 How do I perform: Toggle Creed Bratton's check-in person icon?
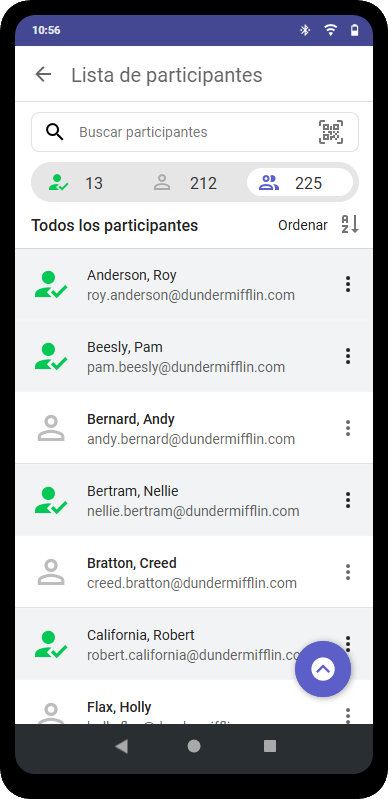(51, 572)
